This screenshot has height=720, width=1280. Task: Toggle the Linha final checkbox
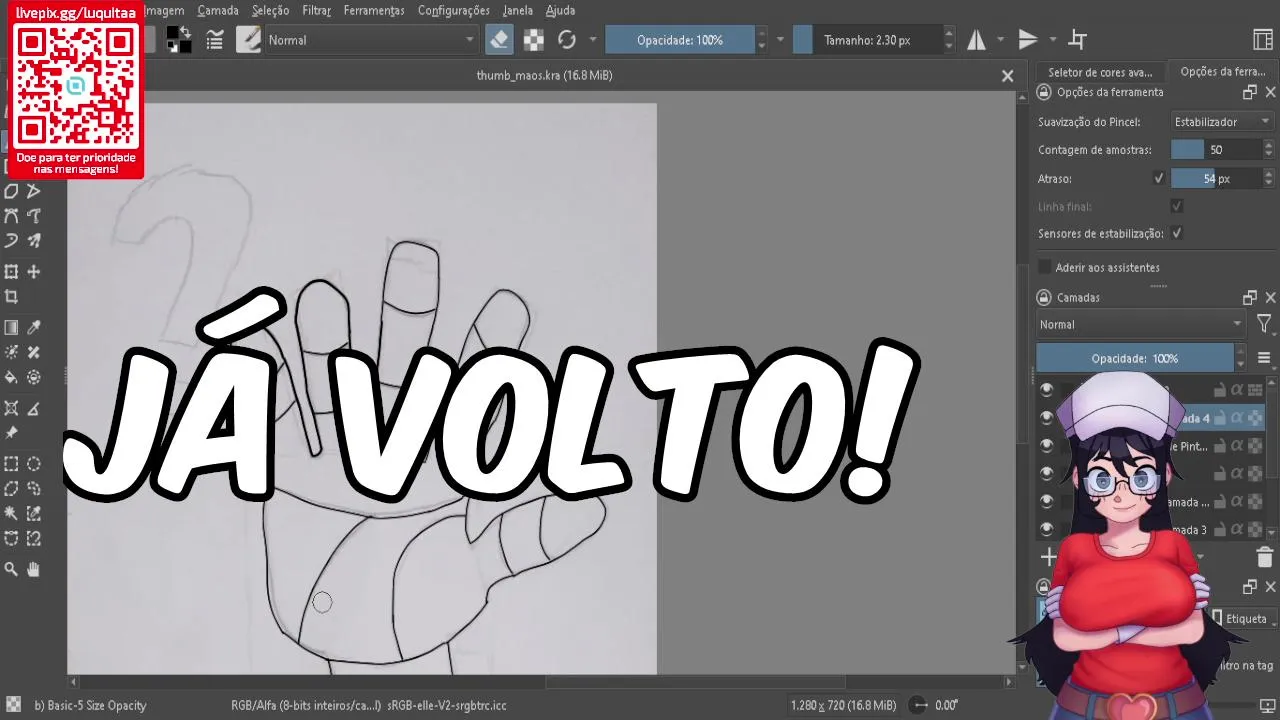[1177, 206]
